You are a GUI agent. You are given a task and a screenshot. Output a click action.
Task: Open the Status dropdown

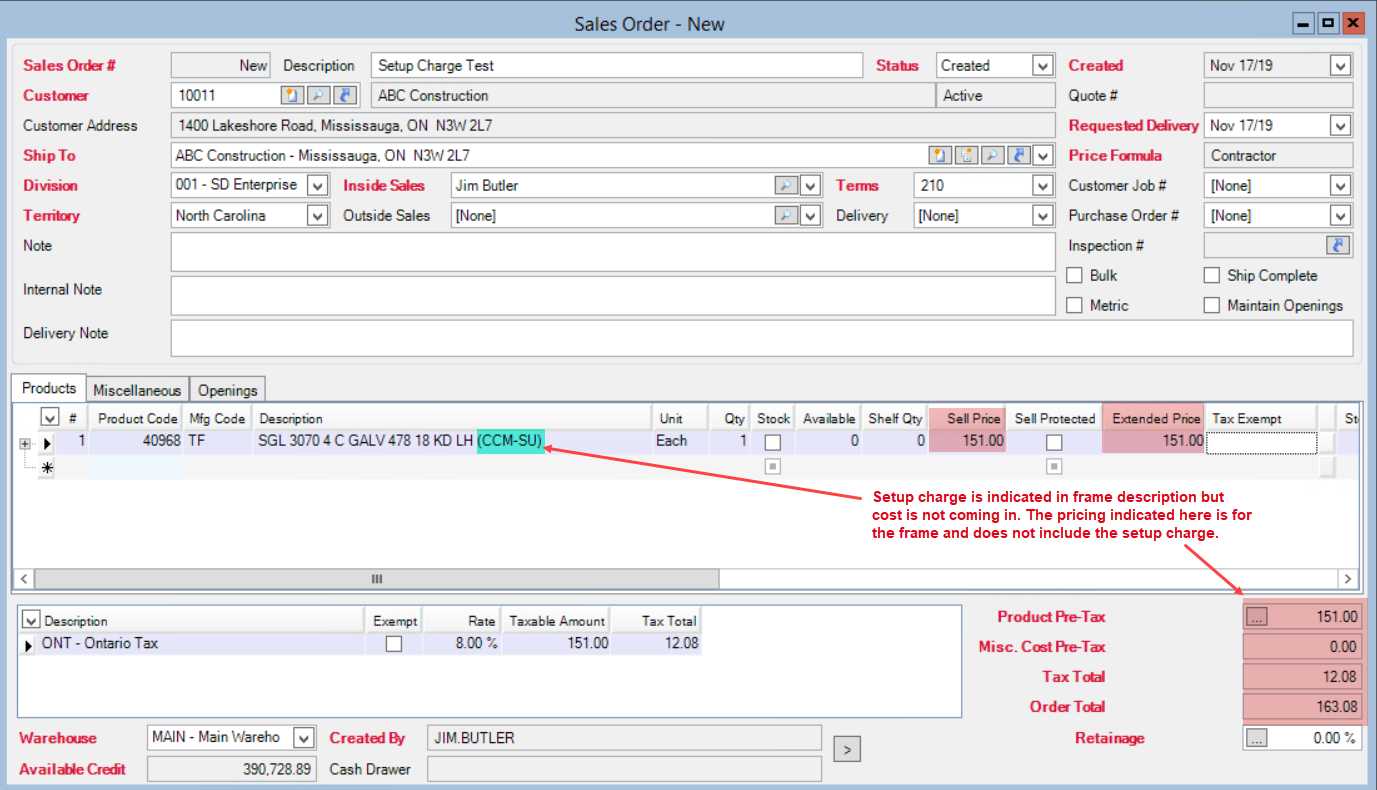pos(1042,66)
